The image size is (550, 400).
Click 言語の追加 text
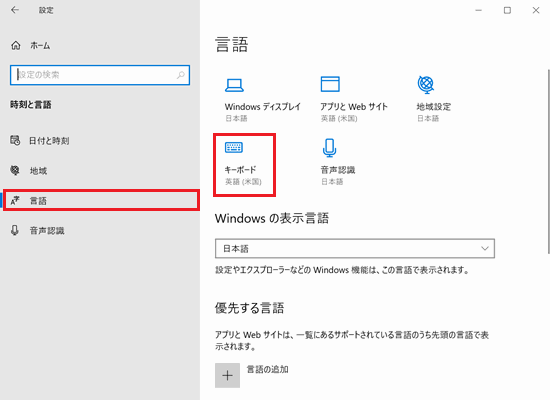[x=268, y=369]
